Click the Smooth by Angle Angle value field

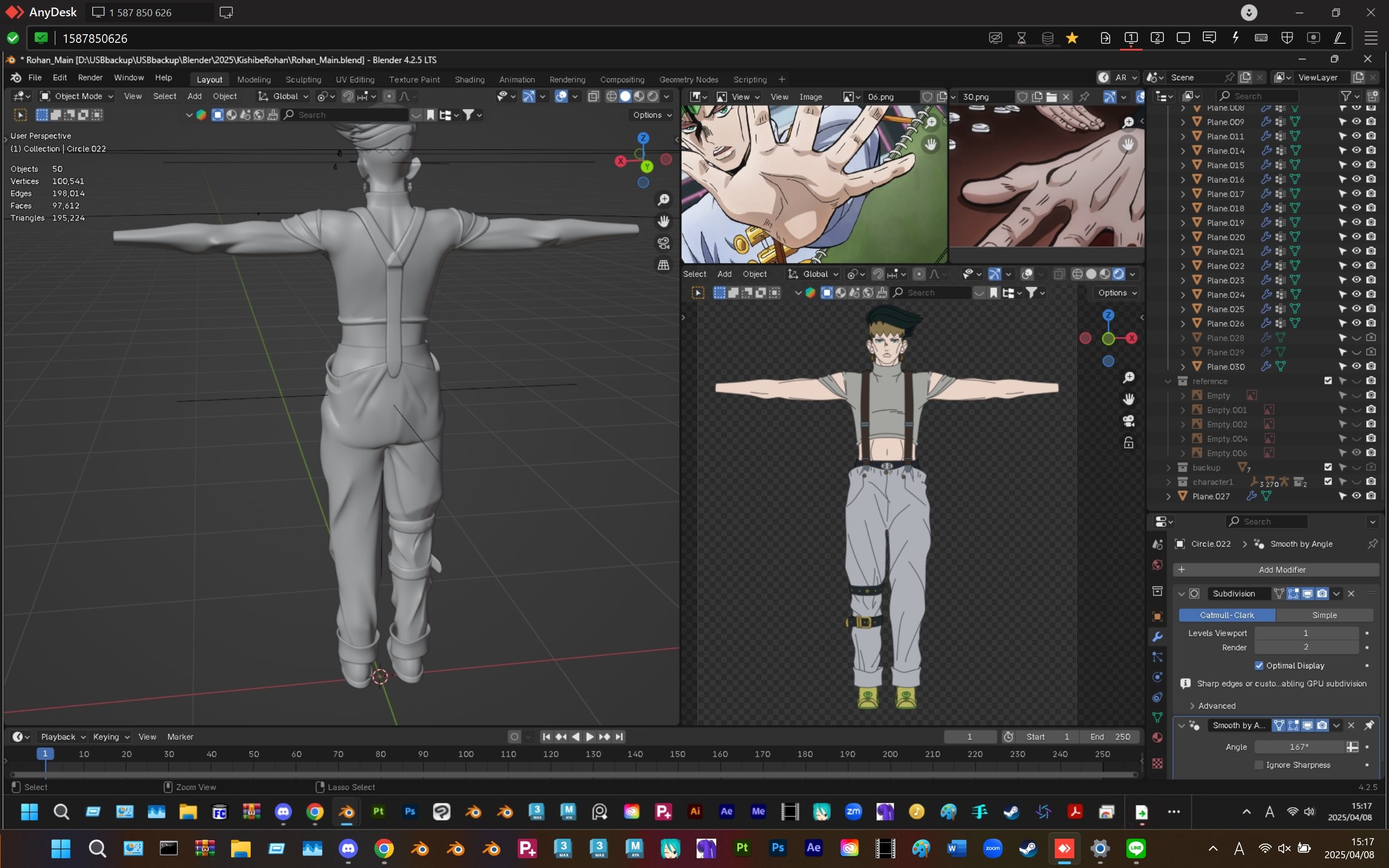1299,746
